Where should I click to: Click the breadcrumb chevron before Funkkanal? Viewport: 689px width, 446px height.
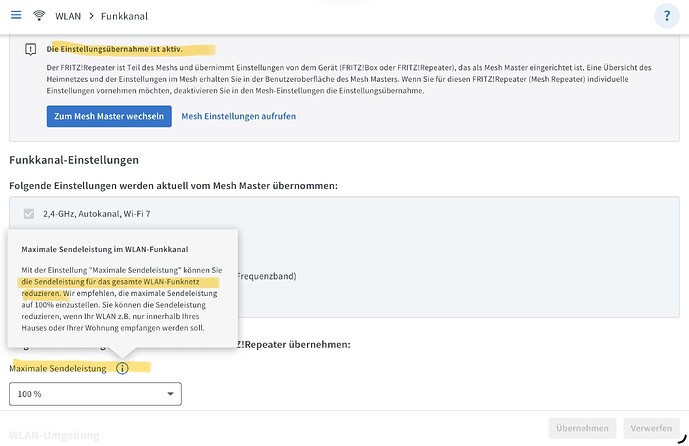pyautogui.click(x=91, y=16)
